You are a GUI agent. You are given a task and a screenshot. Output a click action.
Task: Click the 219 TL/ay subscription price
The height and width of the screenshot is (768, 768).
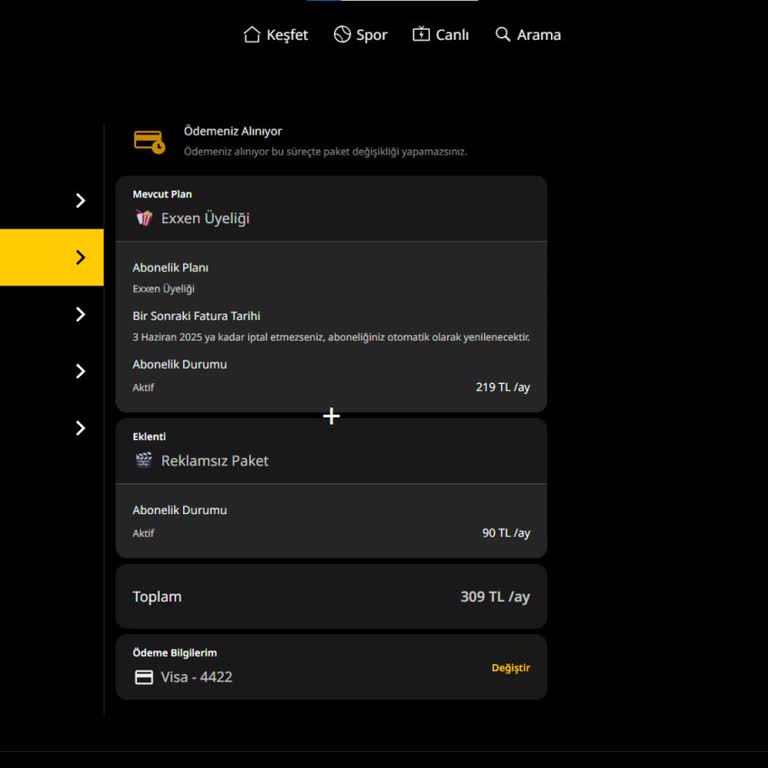[x=502, y=387]
